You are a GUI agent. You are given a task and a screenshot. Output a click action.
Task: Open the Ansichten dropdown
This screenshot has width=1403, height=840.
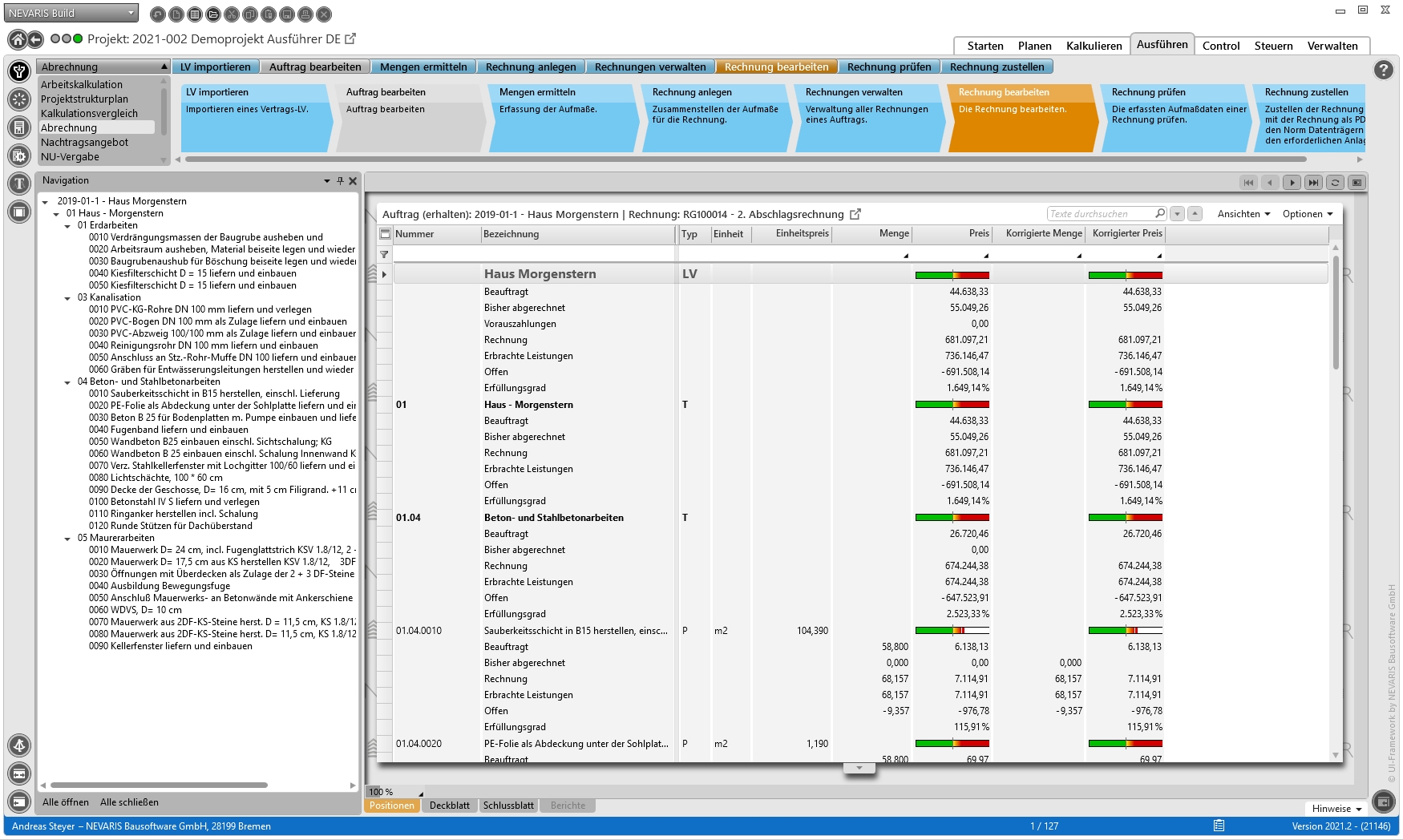point(1243,214)
